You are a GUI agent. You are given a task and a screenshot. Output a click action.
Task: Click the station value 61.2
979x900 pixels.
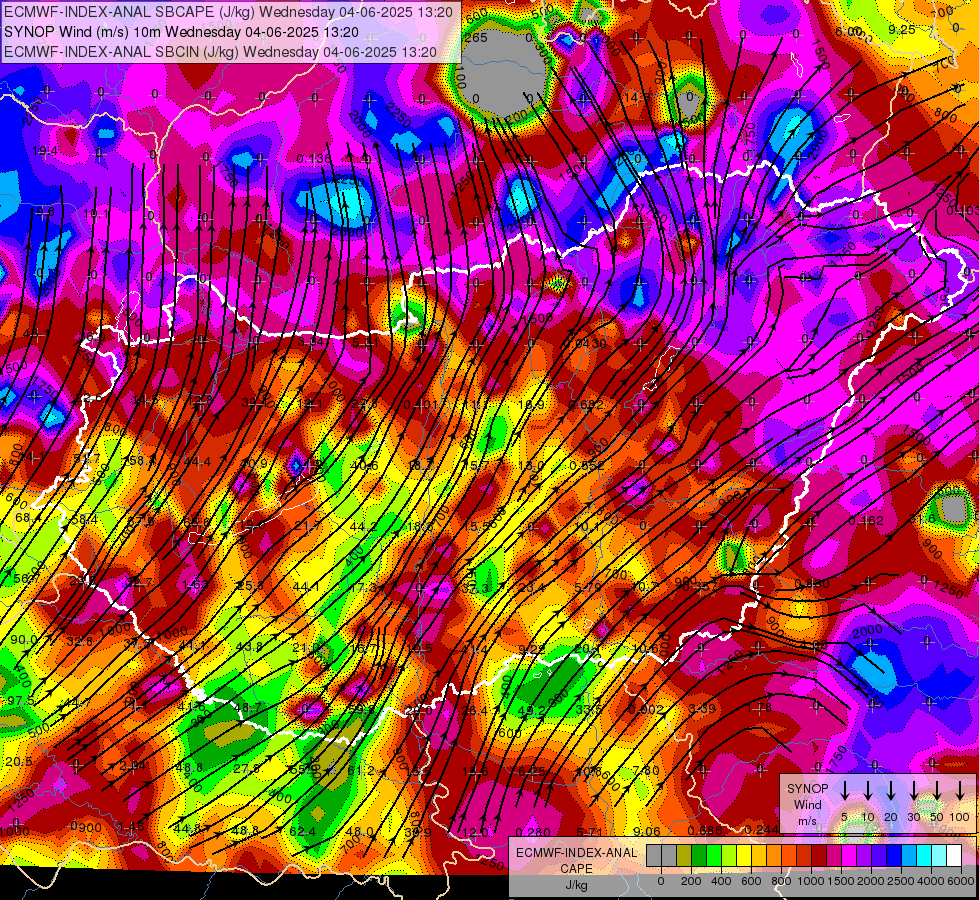pos(360,771)
